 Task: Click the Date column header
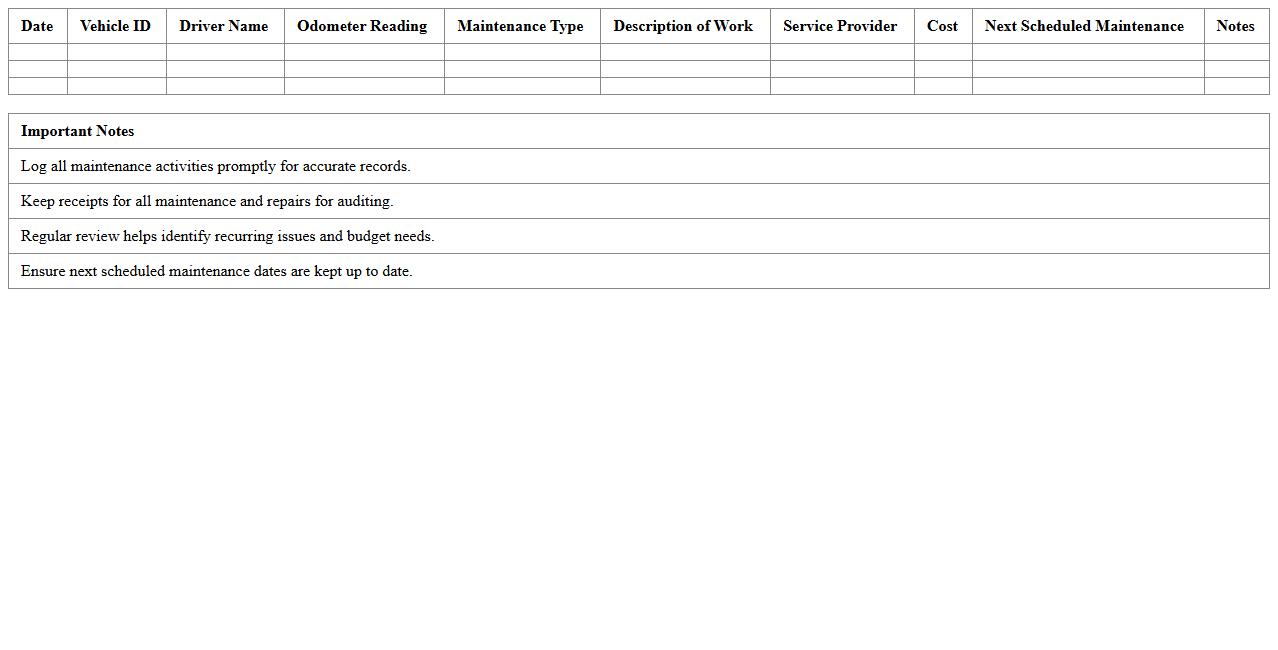37,26
